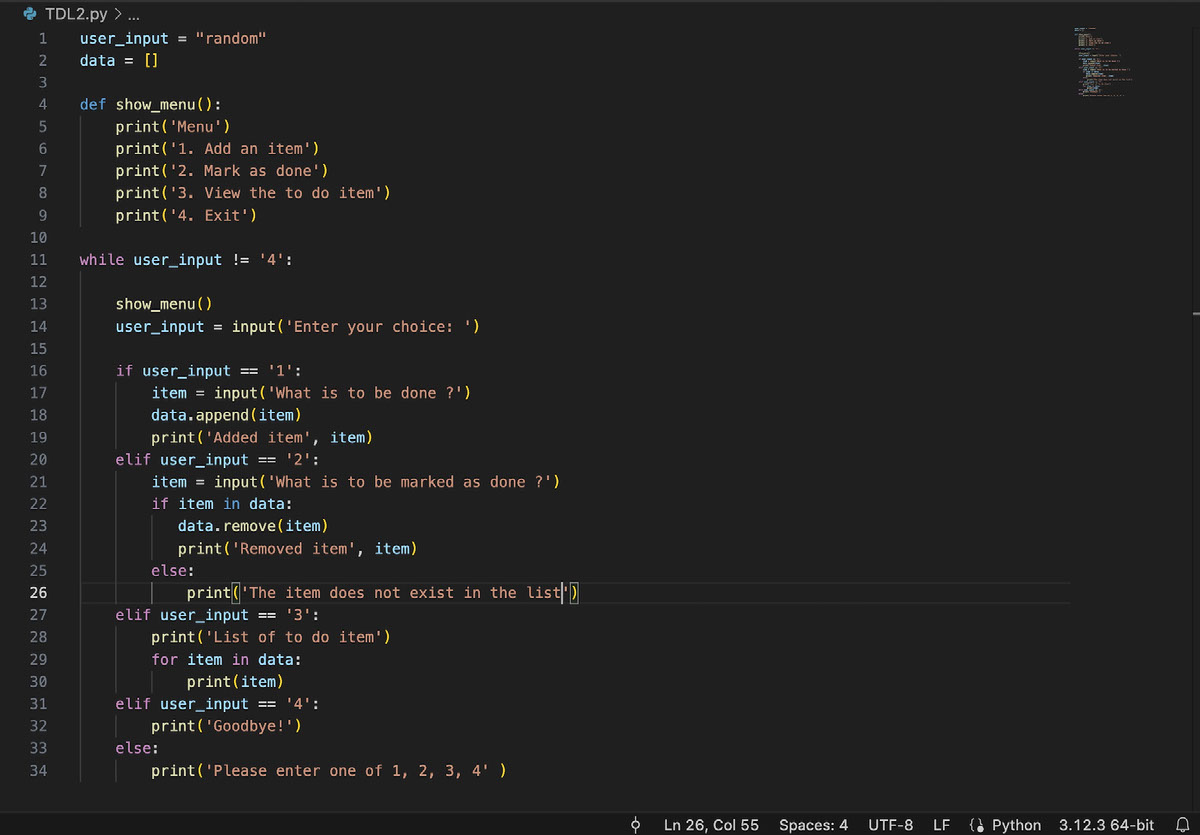Click line number 11 in gutter
This screenshot has height=835, width=1200.
[38, 260]
